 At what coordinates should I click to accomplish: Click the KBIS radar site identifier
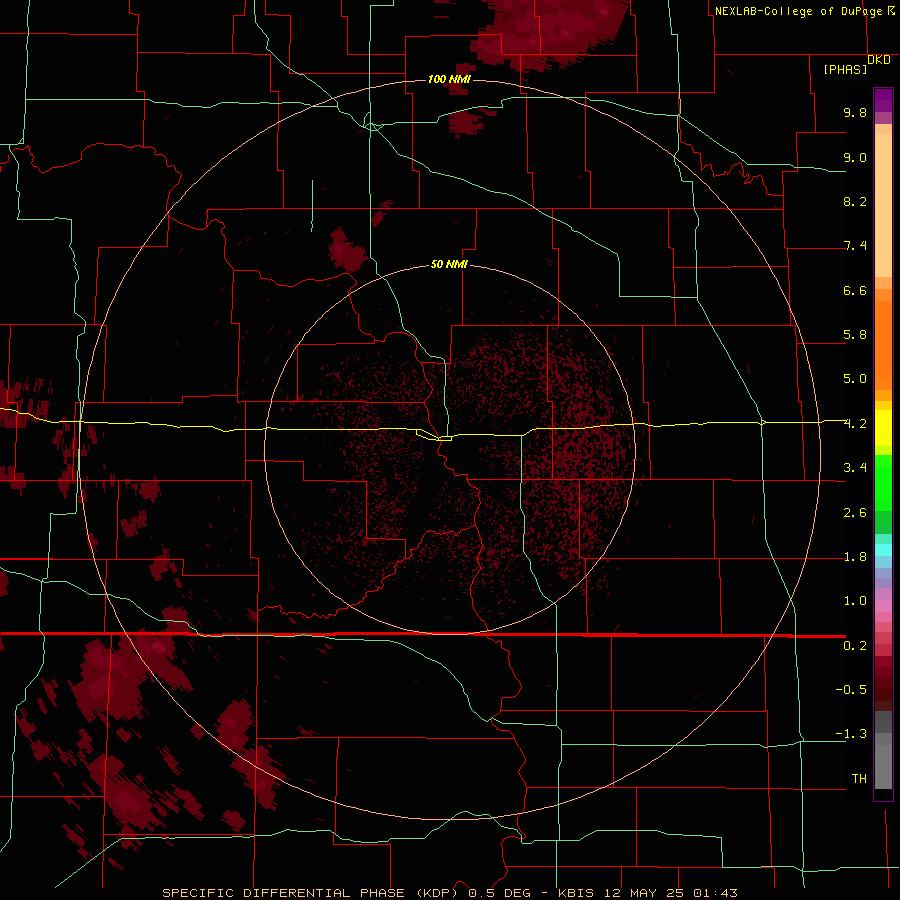[x=575, y=893]
